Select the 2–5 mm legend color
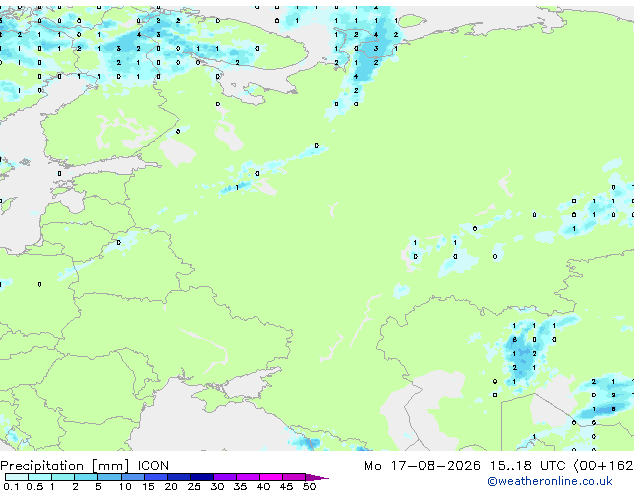The width and height of the screenshot is (634, 490). click(86, 477)
